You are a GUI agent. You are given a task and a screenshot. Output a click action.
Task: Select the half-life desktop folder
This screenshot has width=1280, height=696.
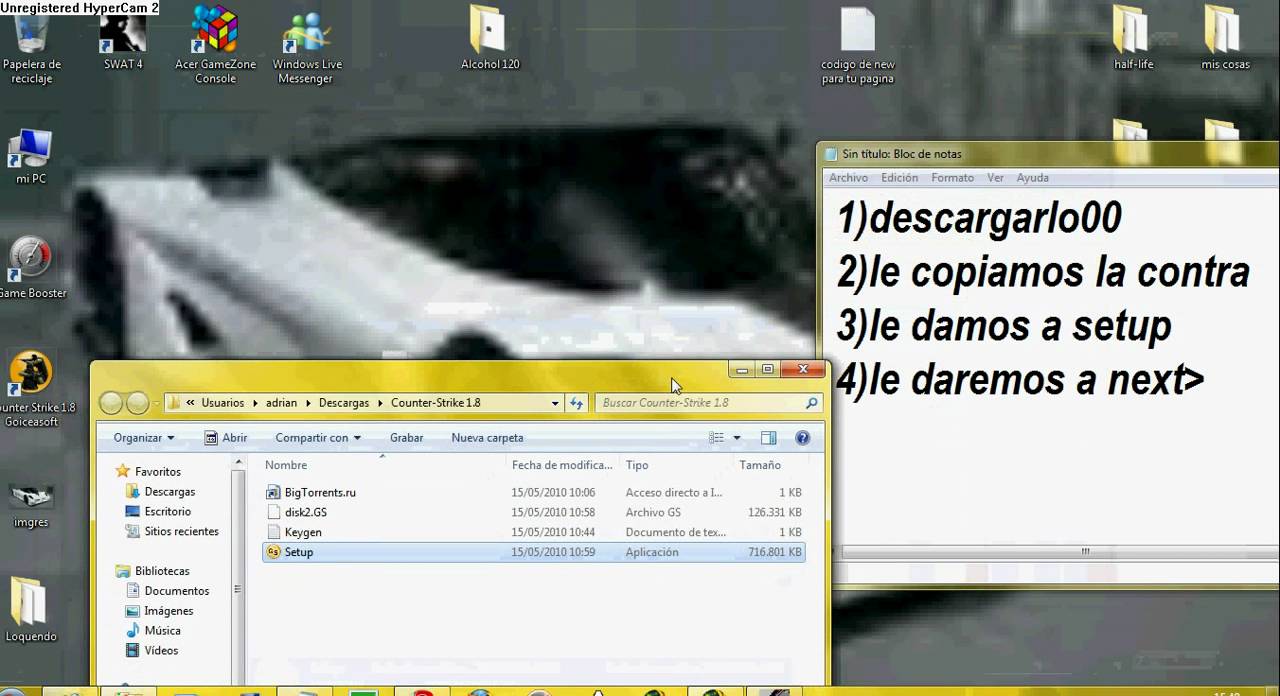pyautogui.click(x=1133, y=38)
